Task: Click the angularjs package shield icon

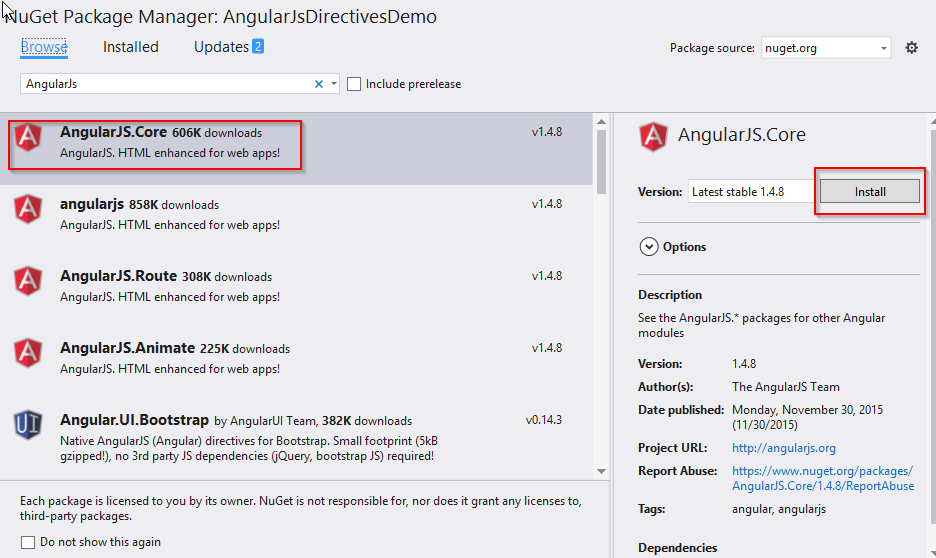Action: click(27, 209)
